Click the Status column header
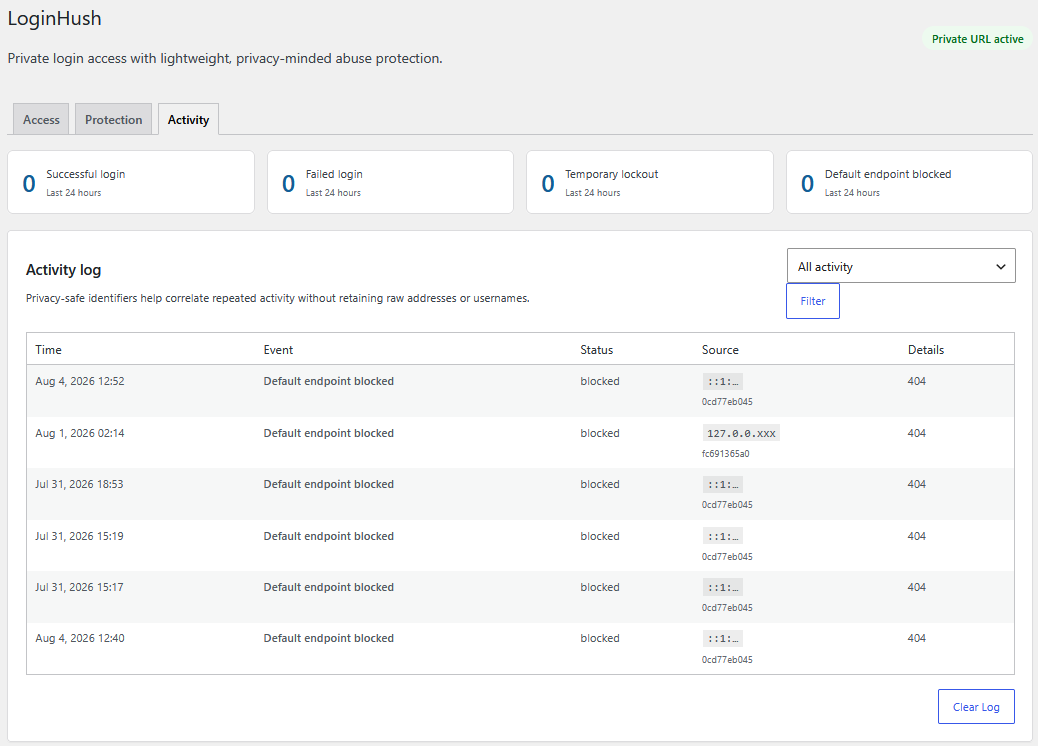The width and height of the screenshot is (1038, 746). (596, 350)
